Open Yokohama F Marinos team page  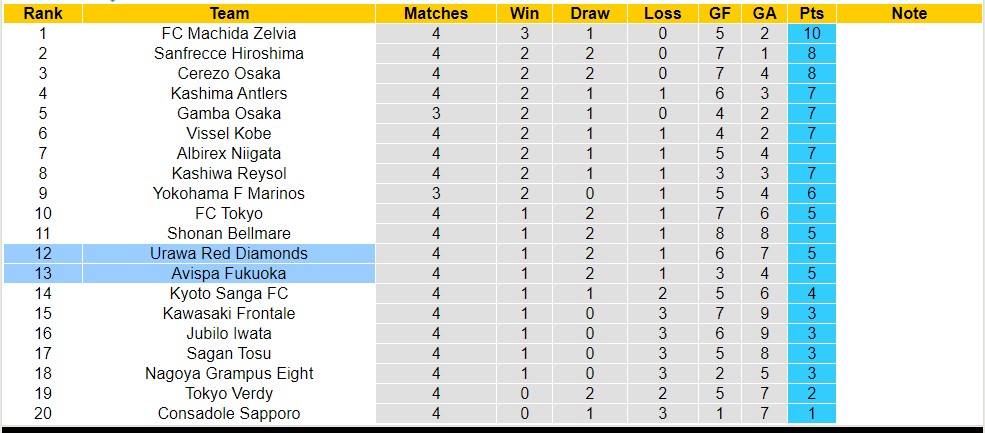coord(229,193)
